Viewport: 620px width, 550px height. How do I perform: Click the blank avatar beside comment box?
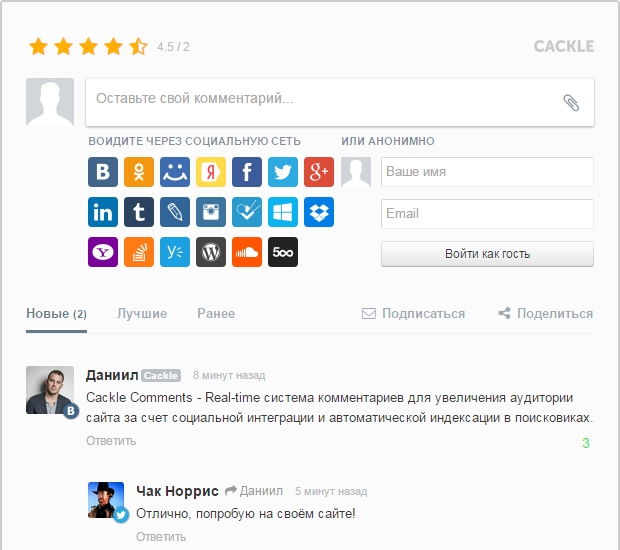[50, 102]
